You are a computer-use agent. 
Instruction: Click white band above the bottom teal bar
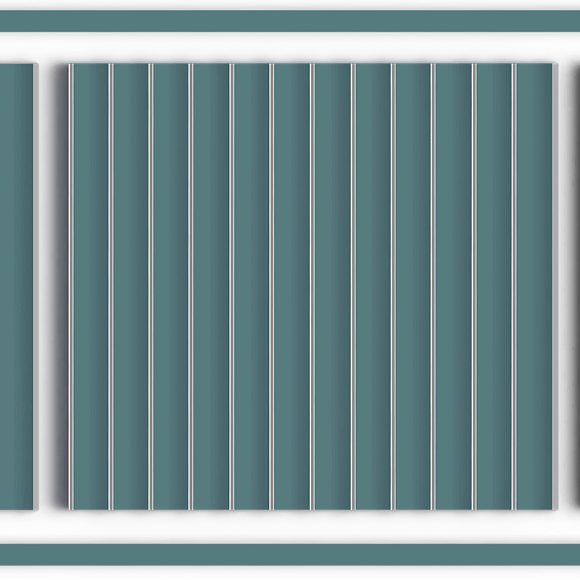click(x=290, y=527)
